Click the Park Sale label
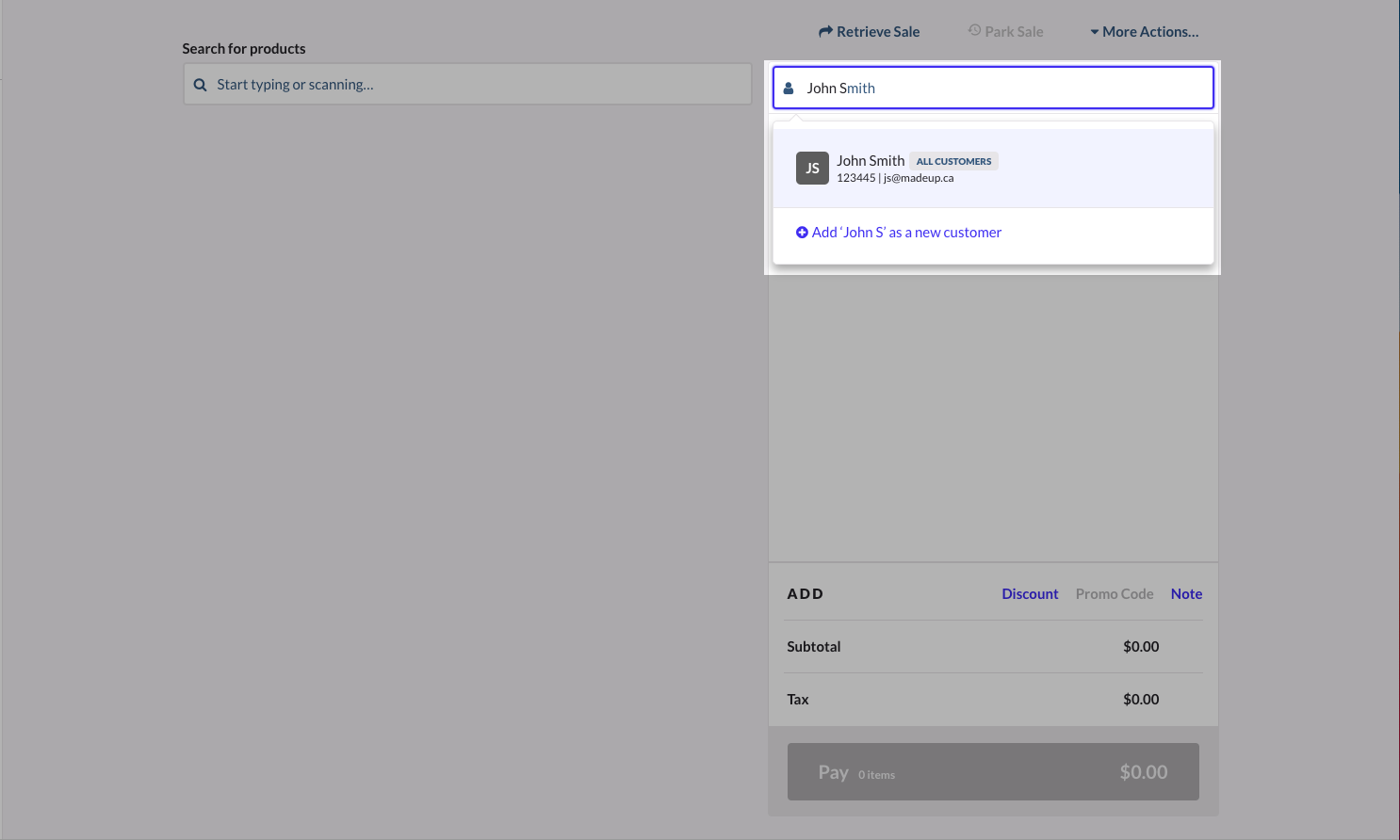 (1014, 32)
